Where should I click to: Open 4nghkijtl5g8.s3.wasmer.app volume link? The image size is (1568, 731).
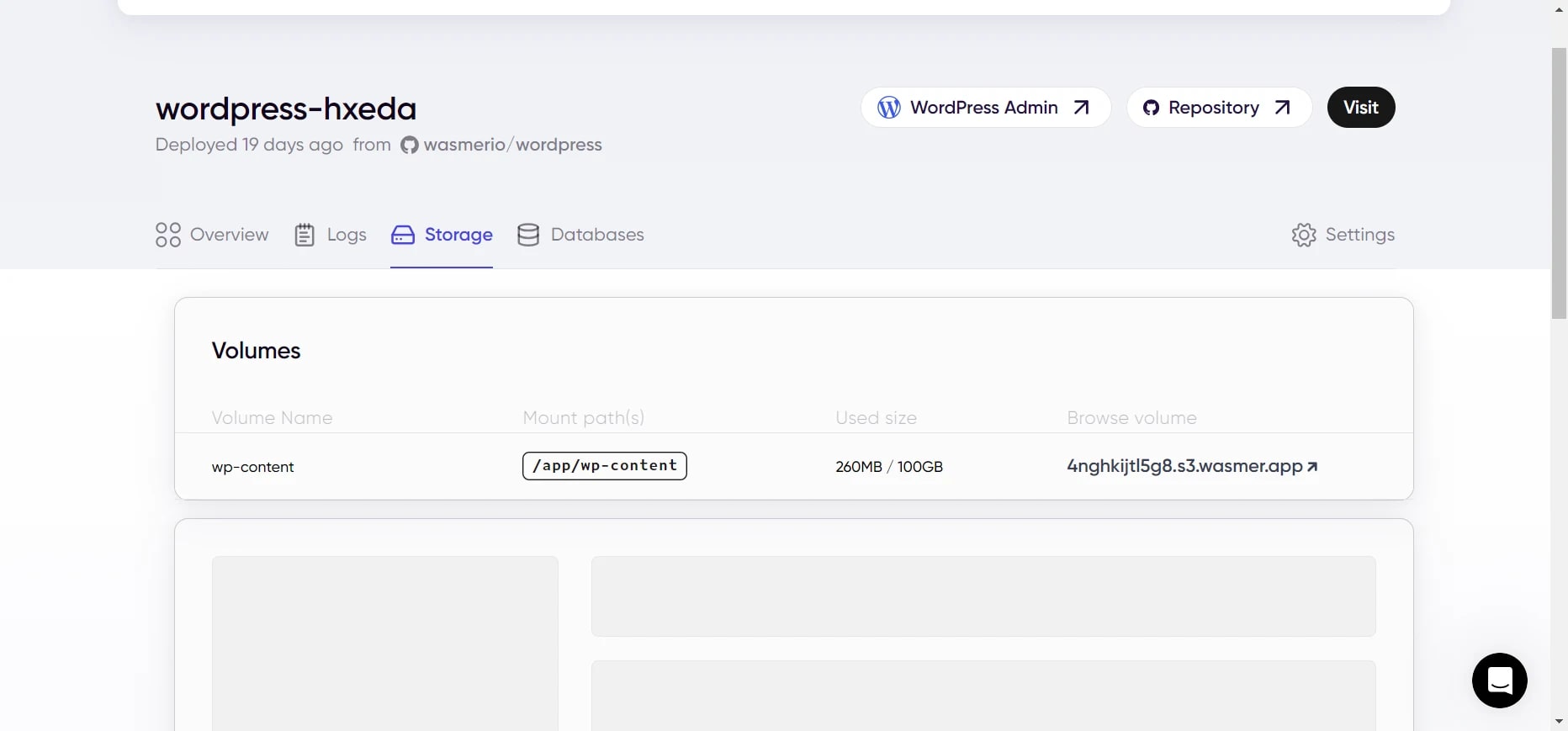click(x=1192, y=466)
